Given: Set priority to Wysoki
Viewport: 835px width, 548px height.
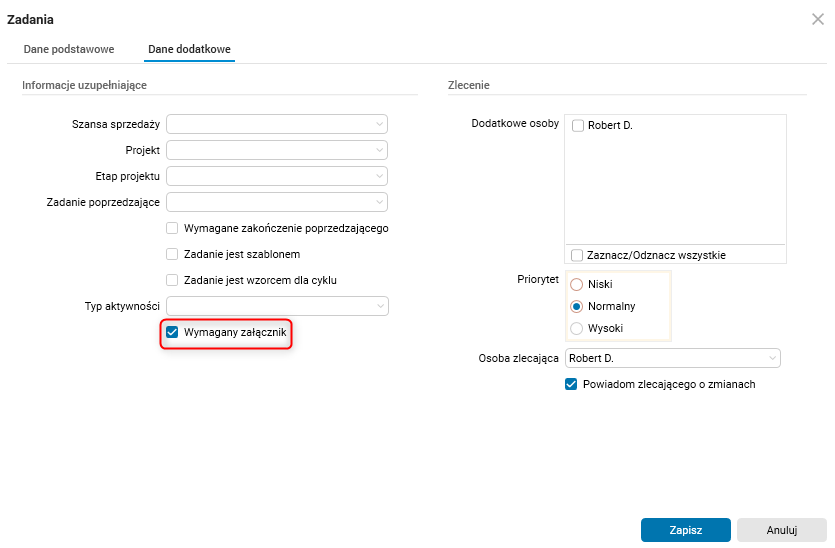Looking at the screenshot, I should [576, 328].
